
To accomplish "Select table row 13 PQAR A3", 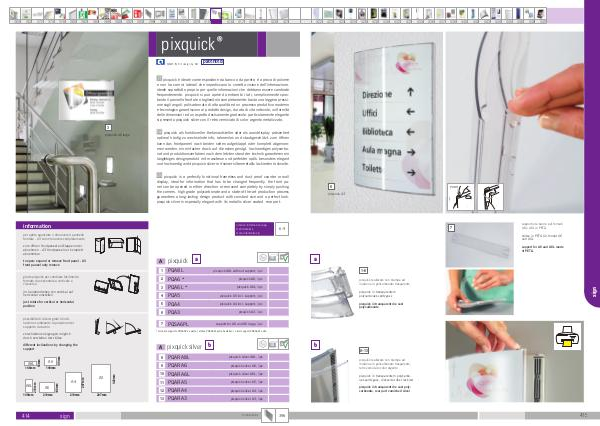I will click(x=222, y=398).
